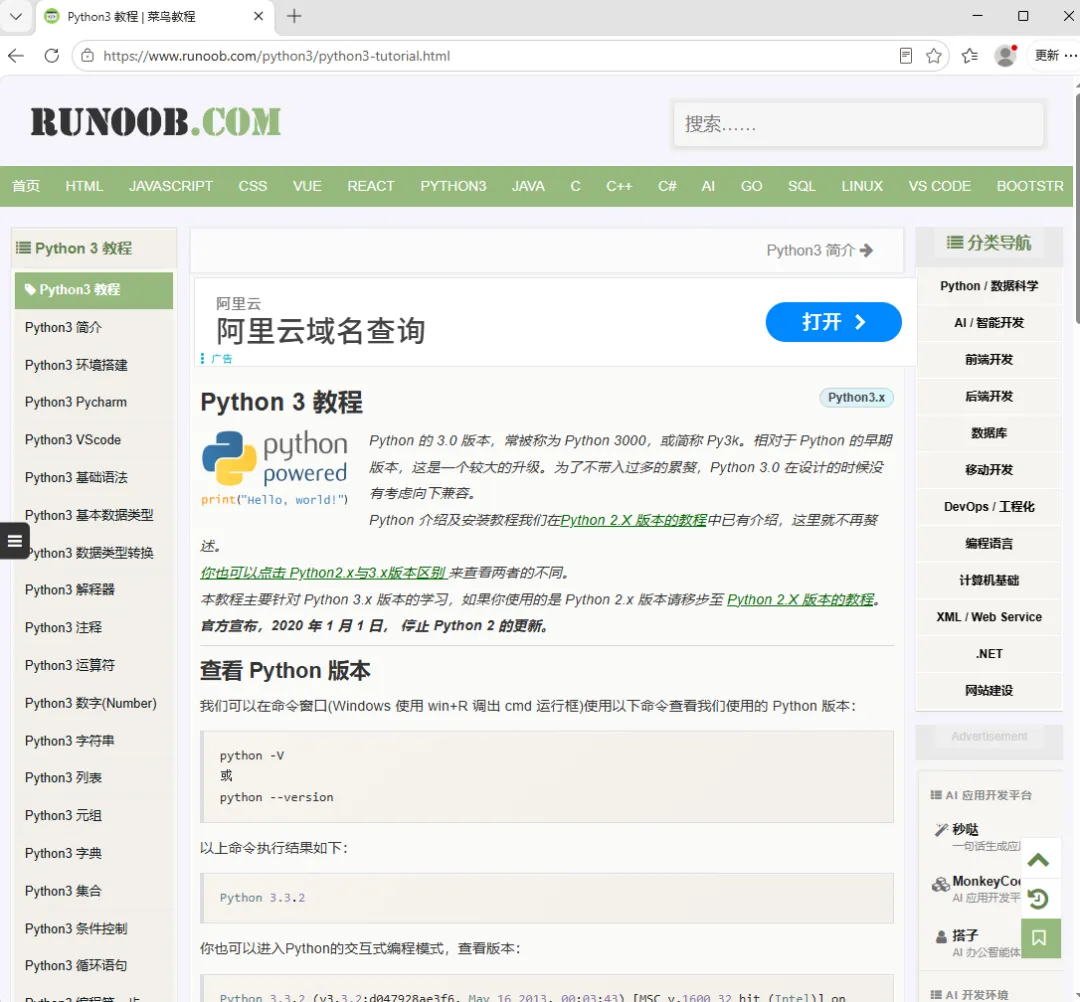Open a new browser tab
The height and width of the screenshot is (1002, 1080).
(294, 16)
